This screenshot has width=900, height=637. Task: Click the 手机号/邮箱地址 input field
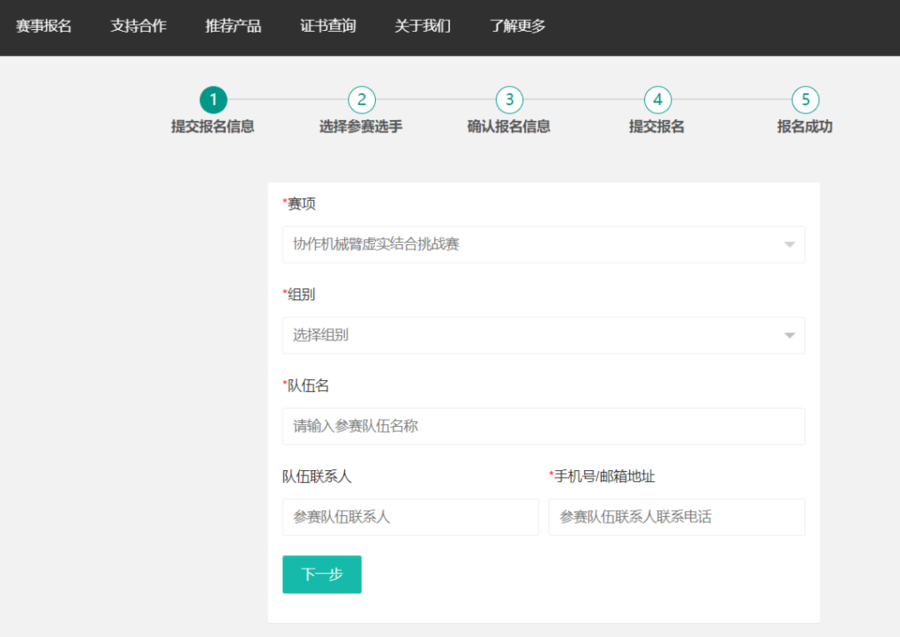click(676, 517)
